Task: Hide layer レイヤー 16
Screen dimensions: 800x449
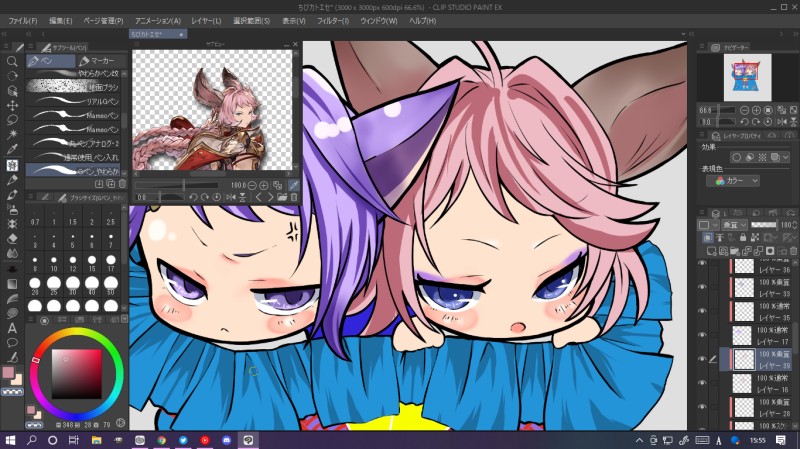Action: [x=703, y=383]
